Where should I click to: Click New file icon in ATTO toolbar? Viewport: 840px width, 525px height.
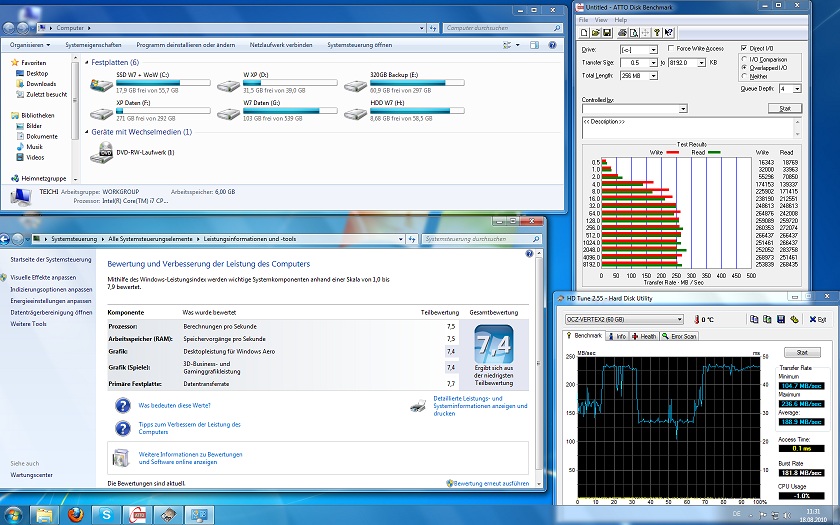coord(584,33)
